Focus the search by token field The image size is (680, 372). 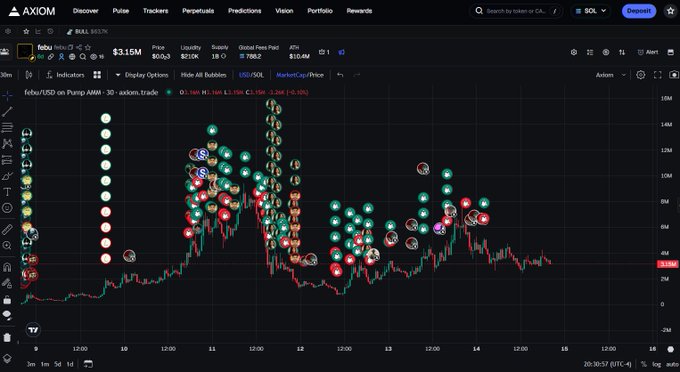[x=516, y=11]
